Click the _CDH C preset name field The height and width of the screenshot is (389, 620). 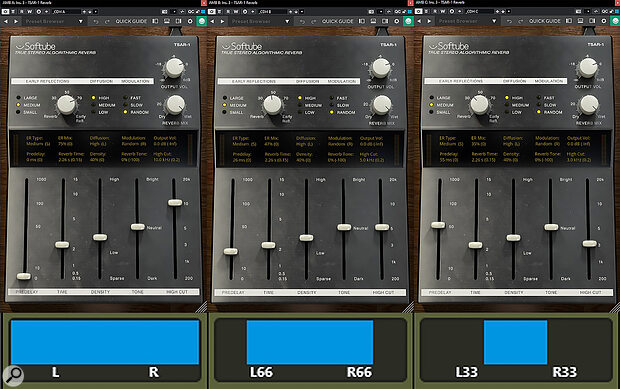click(480, 11)
